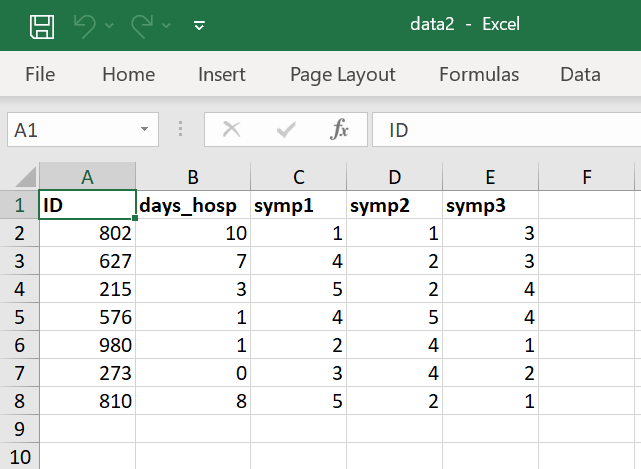Open Customize Quick Access Toolbar dropdown
Viewport: 641px width, 469px height.
coord(199,26)
